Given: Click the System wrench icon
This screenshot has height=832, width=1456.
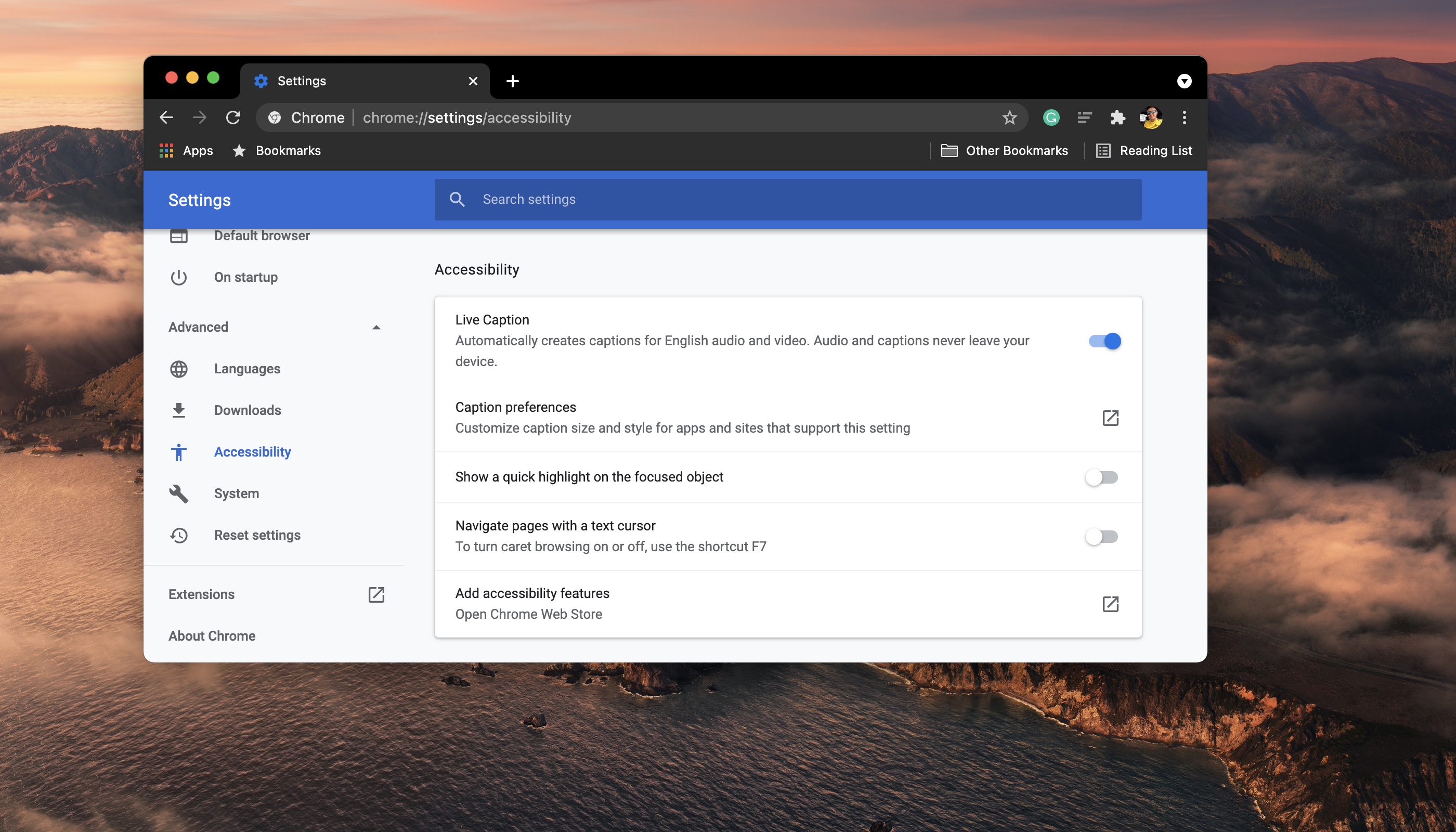Looking at the screenshot, I should (179, 493).
